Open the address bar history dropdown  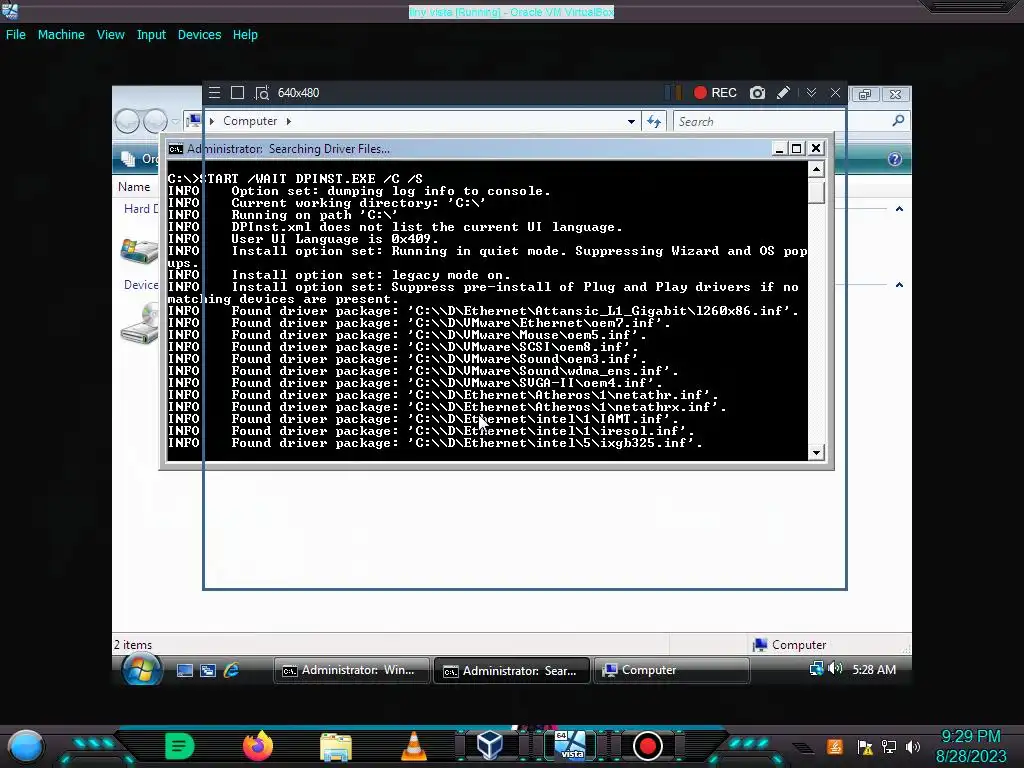631,121
